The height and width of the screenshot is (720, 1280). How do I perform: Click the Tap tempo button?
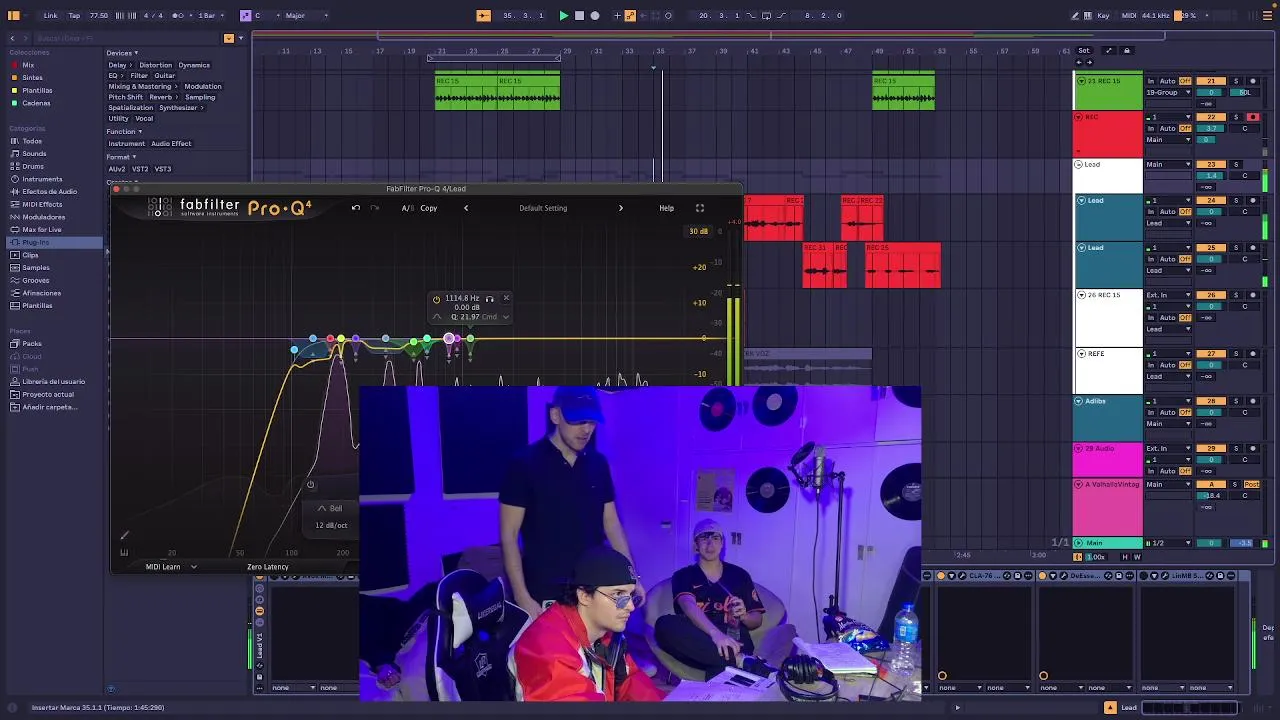(74, 15)
